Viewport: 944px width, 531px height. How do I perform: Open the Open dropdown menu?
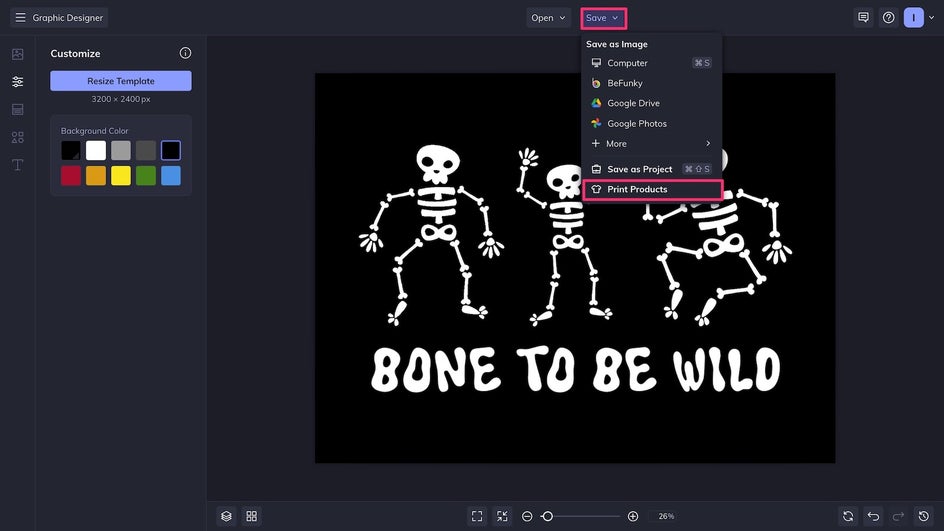[x=548, y=18]
